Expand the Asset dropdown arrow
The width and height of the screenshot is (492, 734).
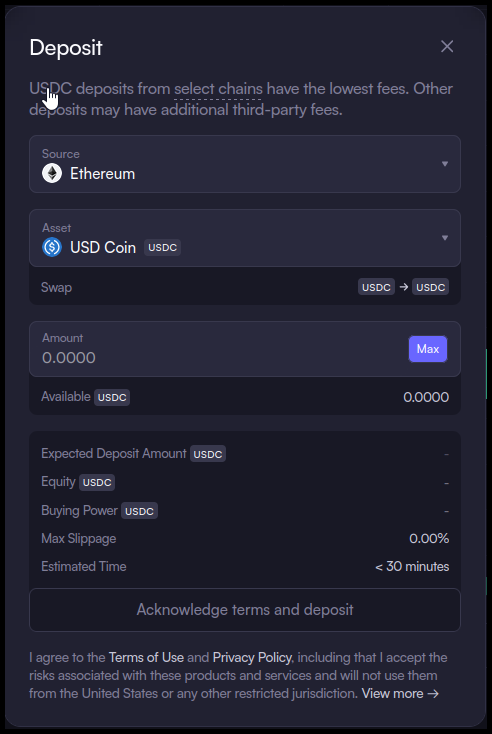[x=445, y=238]
